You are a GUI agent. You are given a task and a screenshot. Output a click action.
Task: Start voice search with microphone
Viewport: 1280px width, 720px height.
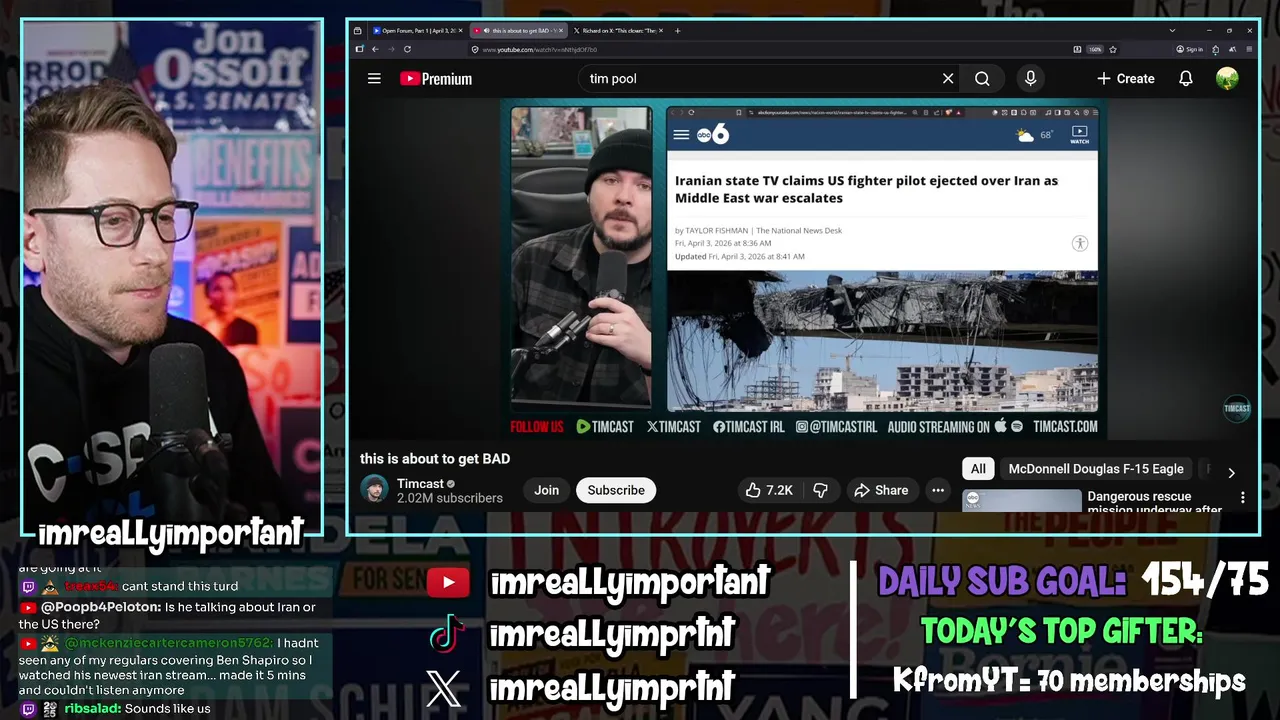click(1030, 79)
